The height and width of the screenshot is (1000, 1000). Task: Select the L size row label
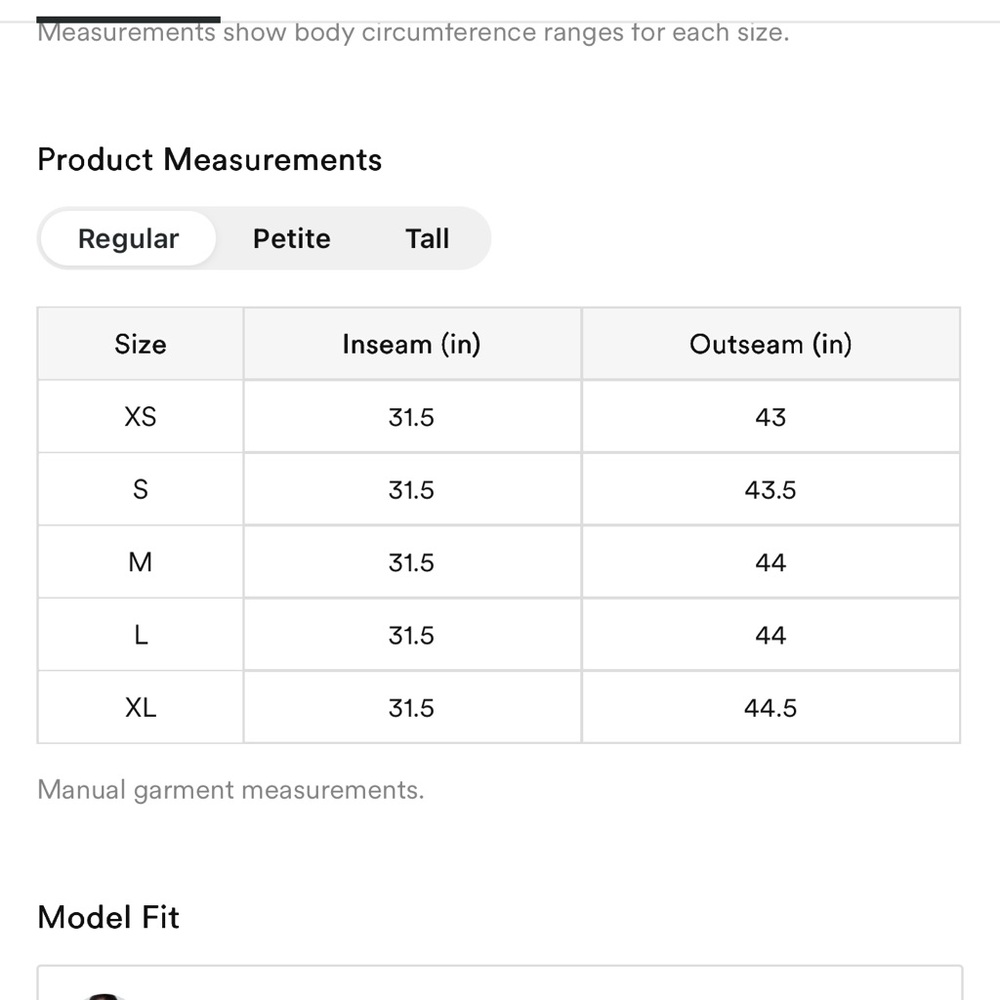[x=140, y=636]
